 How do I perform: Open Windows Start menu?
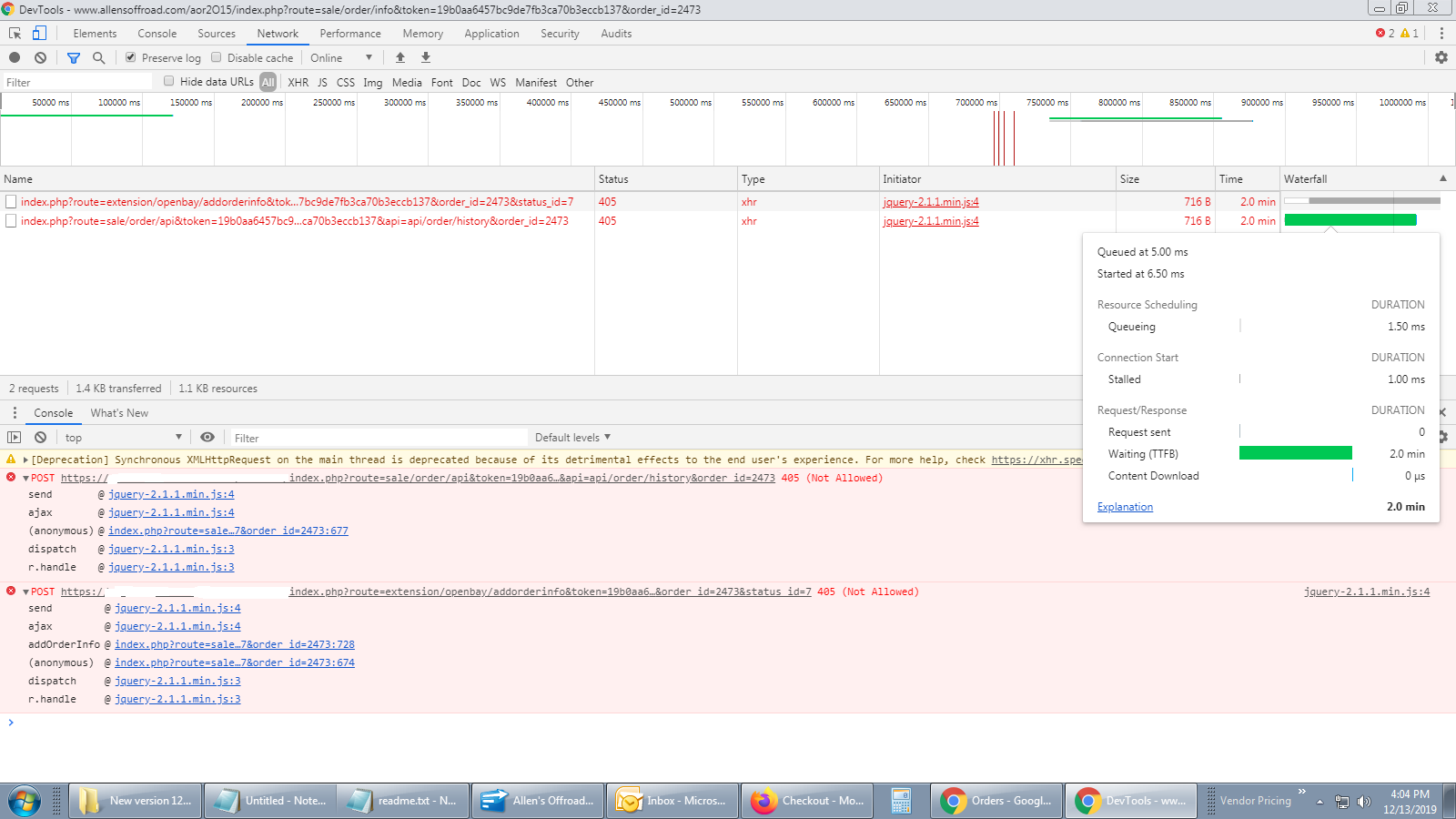25,801
